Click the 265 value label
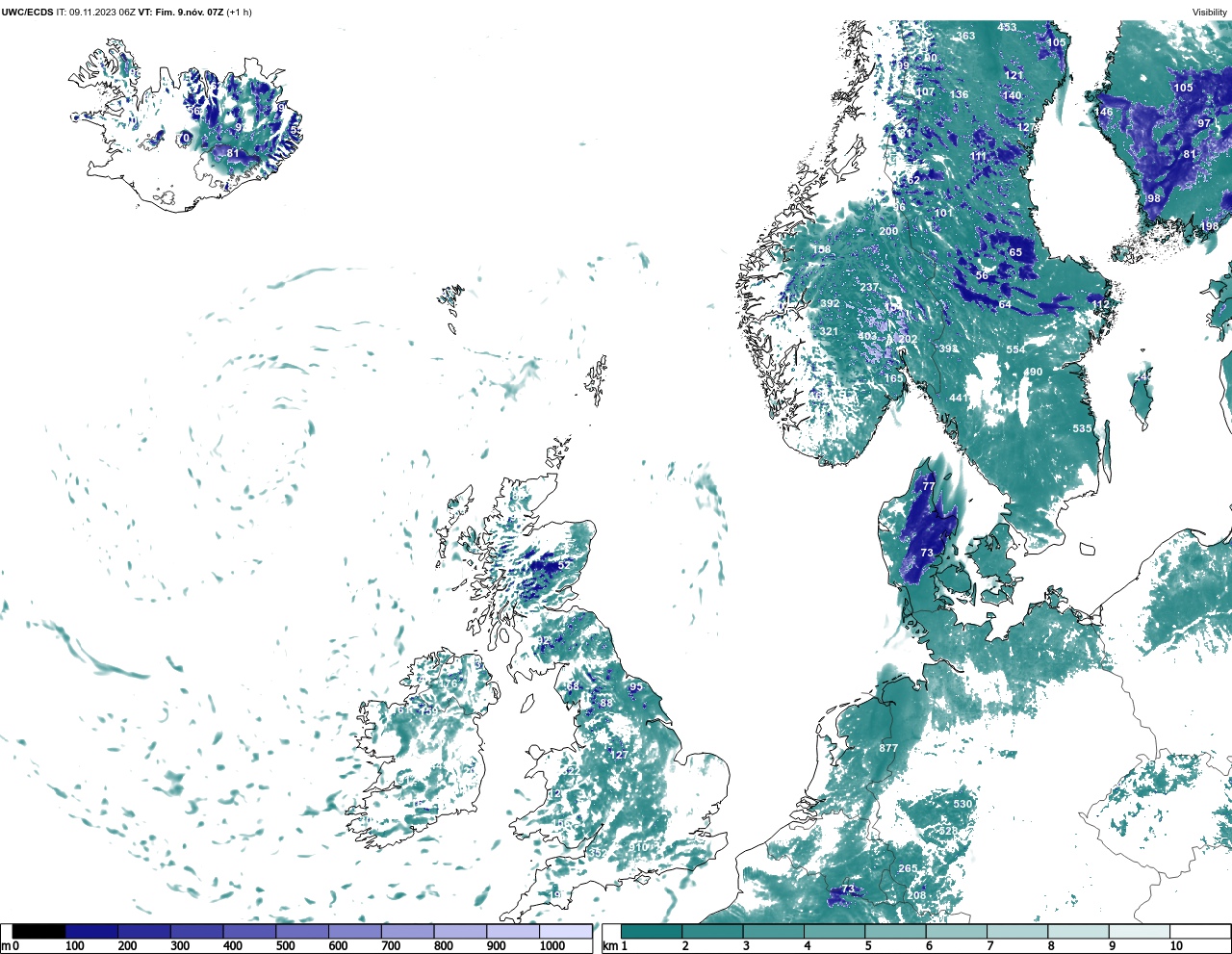Screen dimensions: 1232x954 pyautogui.click(x=908, y=868)
